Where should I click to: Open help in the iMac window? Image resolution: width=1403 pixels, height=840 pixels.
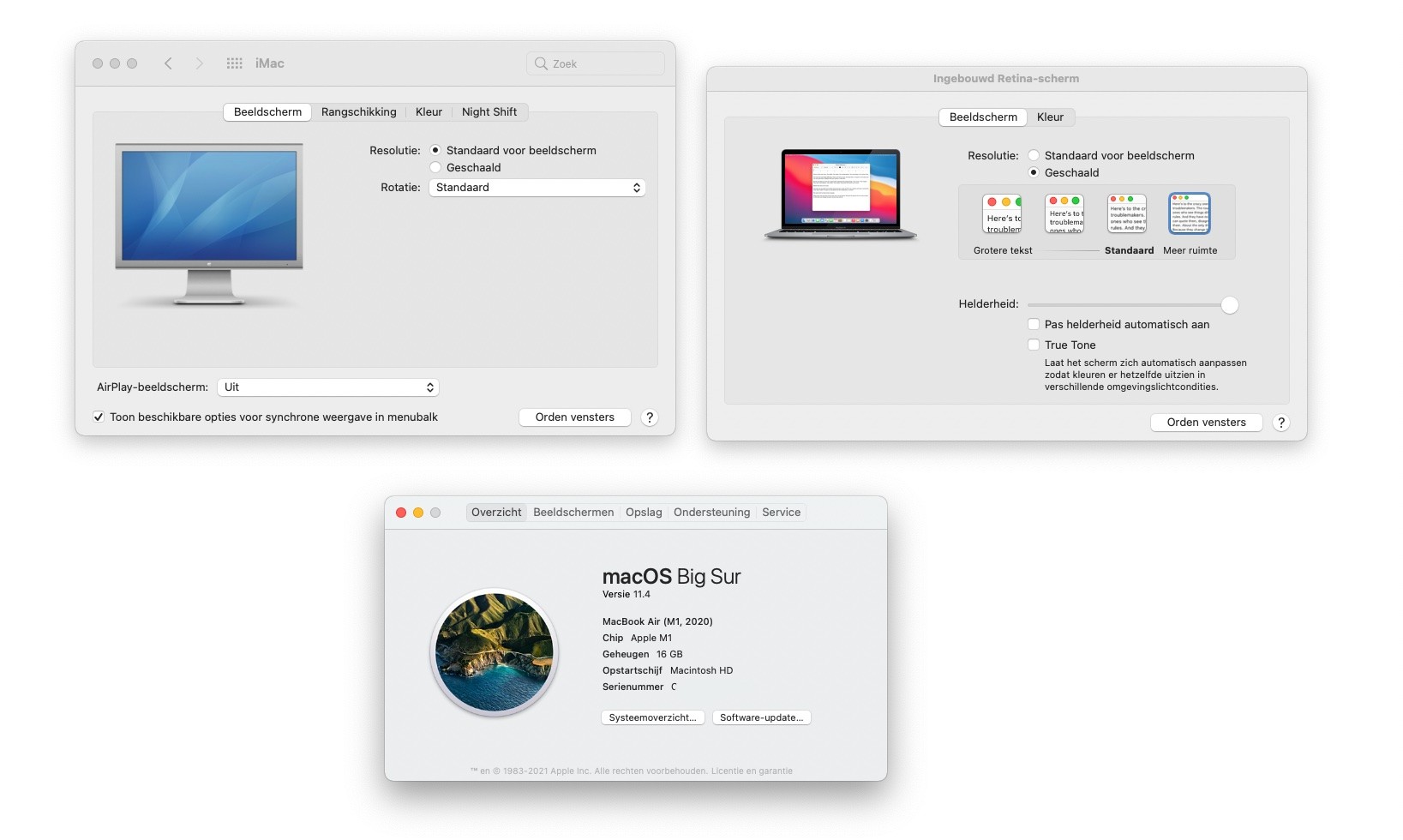(x=650, y=417)
